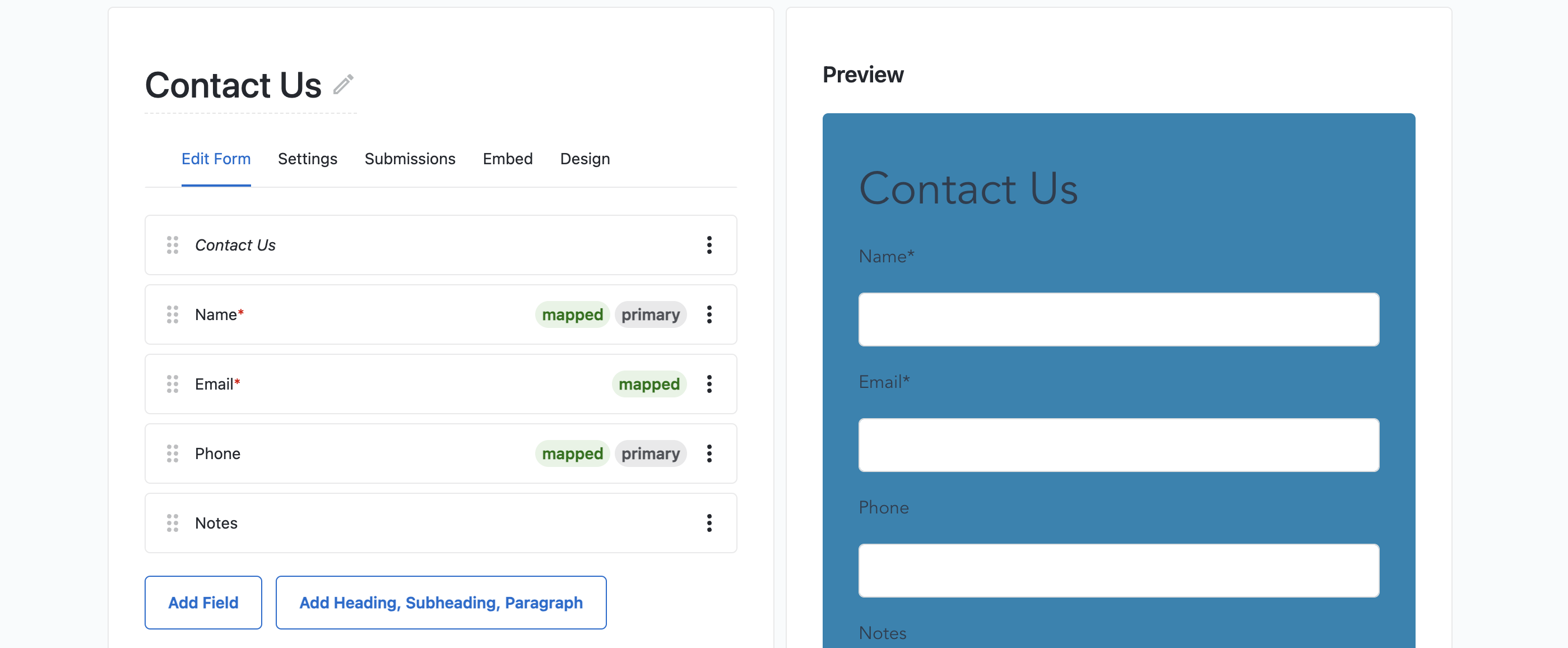Click the mapped badge on Email row
This screenshot has width=1568, height=648.
649,383
